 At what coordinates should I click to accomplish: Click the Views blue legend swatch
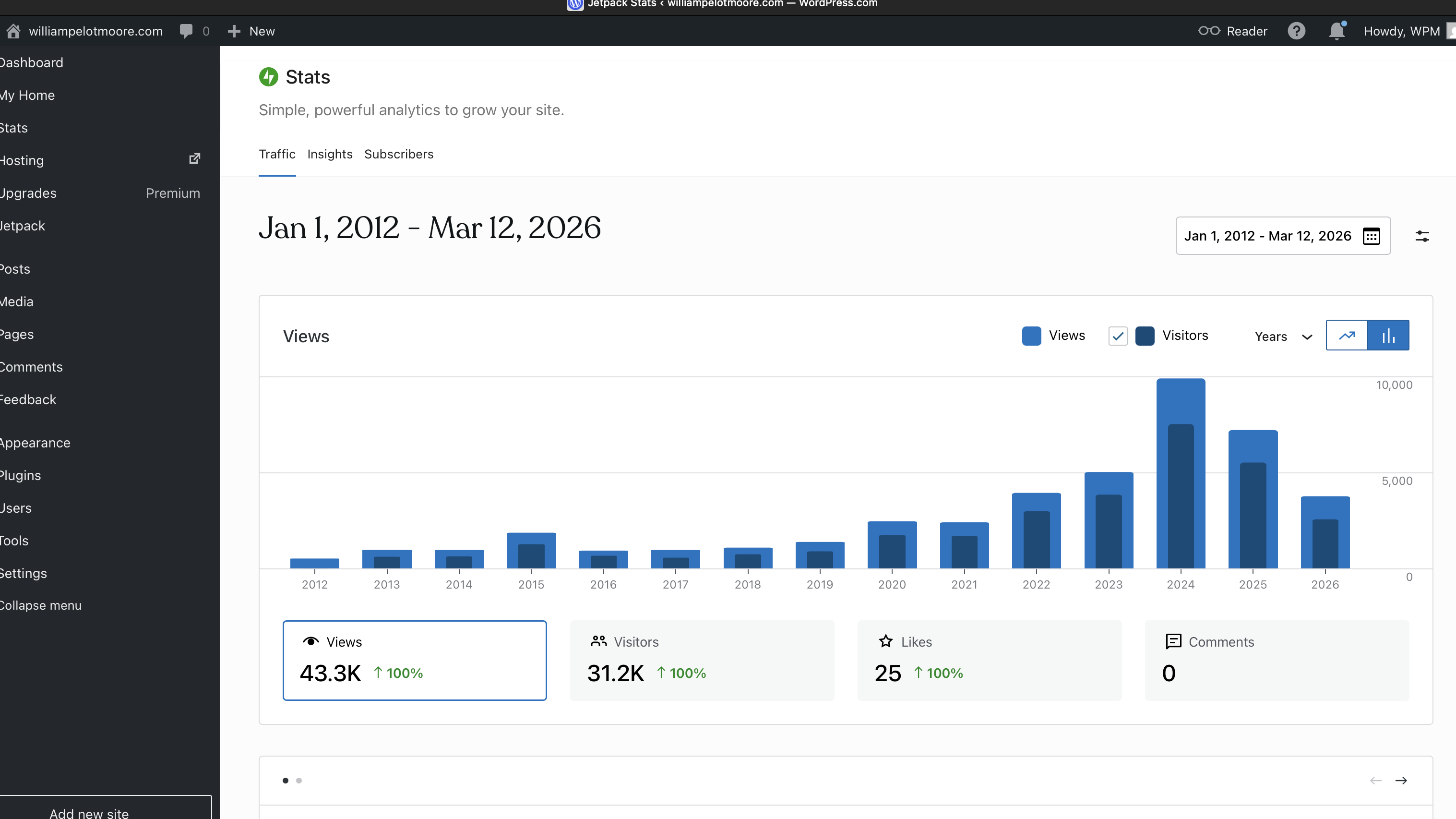tap(1031, 336)
